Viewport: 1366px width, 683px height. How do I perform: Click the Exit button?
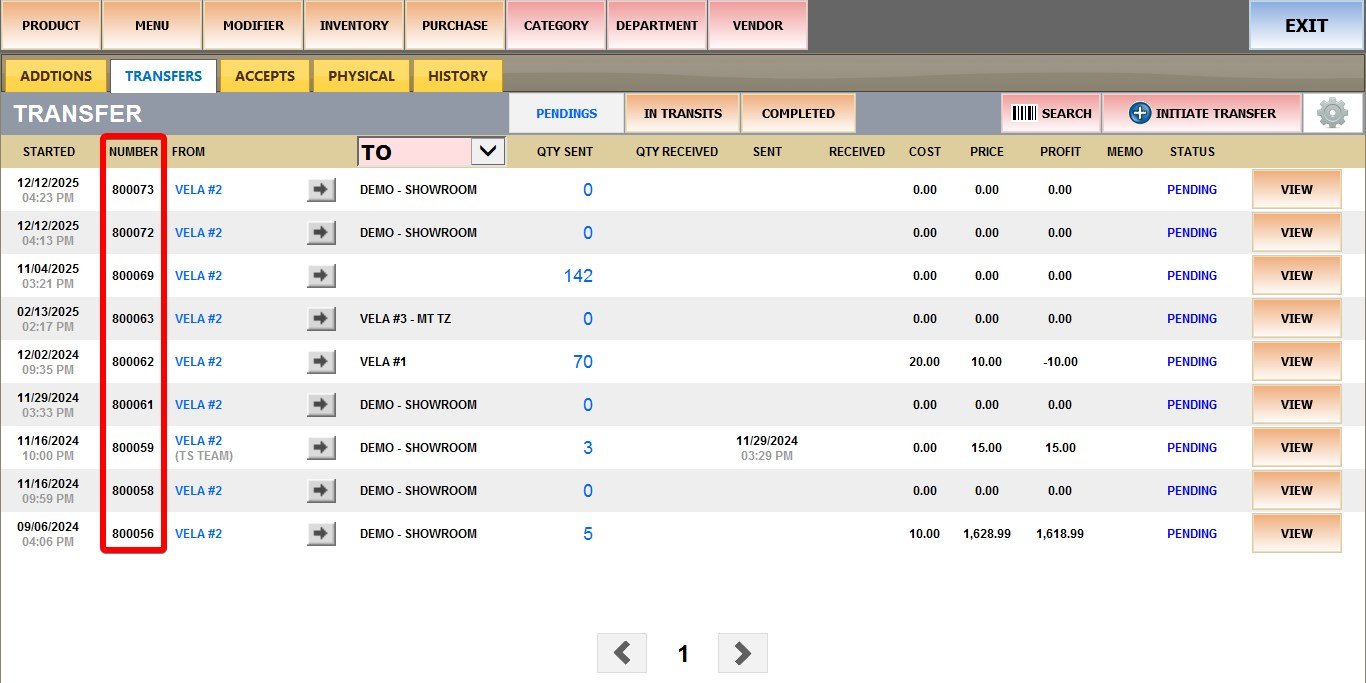[1305, 25]
